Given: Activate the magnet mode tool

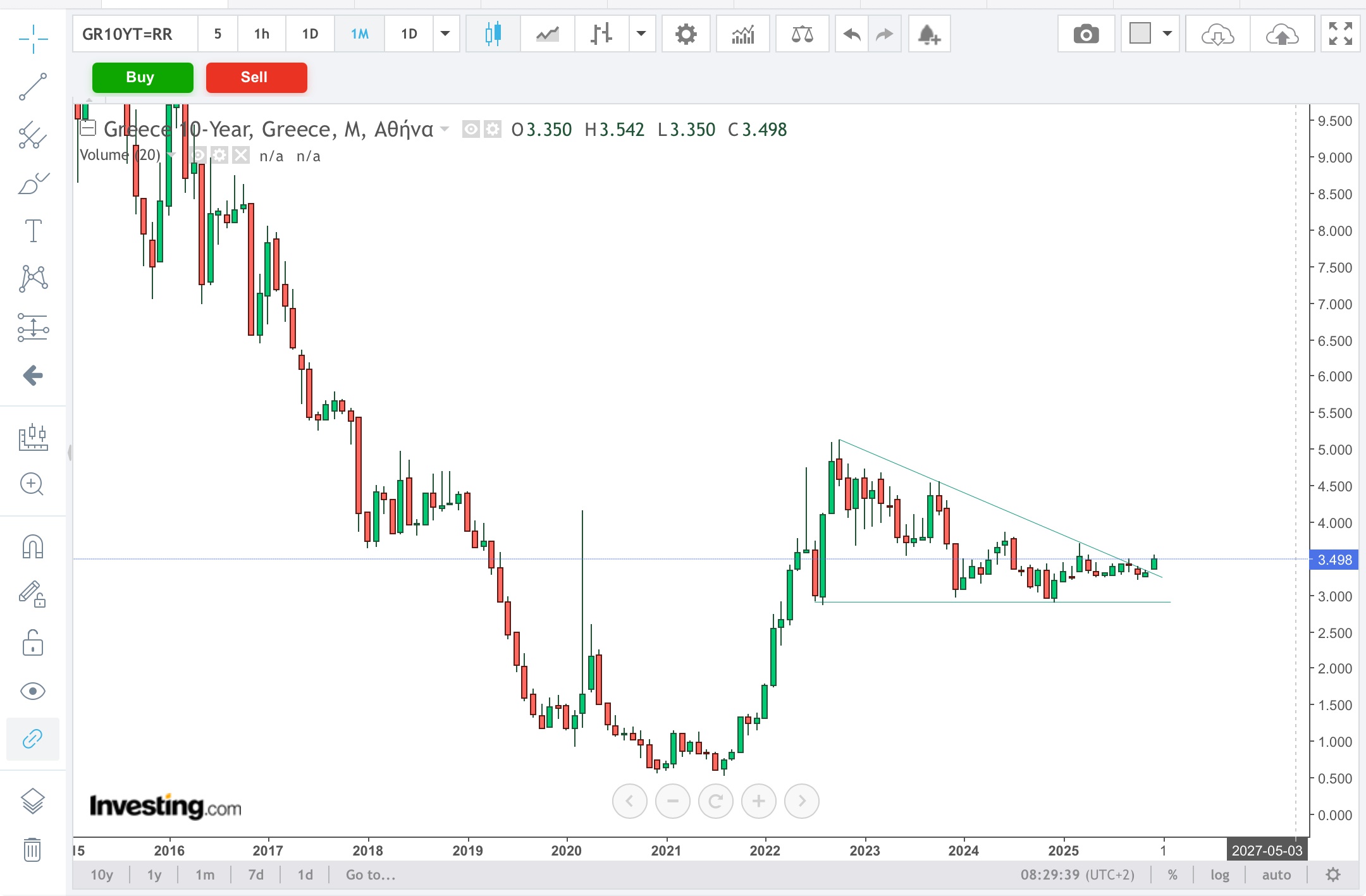Looking at the screenshot, I should [x=33, y=546].
